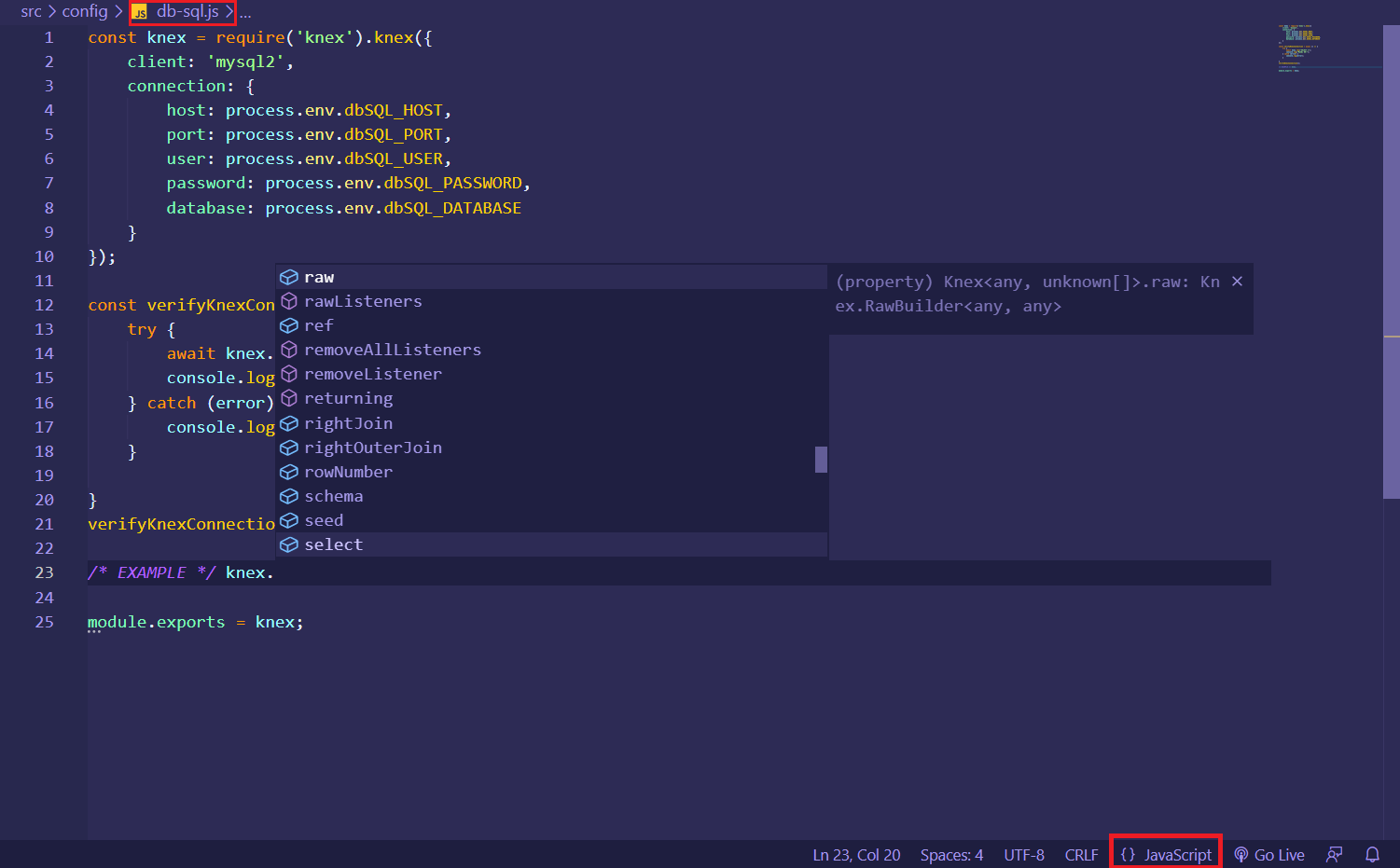Click the icon beside the returning suggestion
Screen dimensions: 1400x868
289,397
